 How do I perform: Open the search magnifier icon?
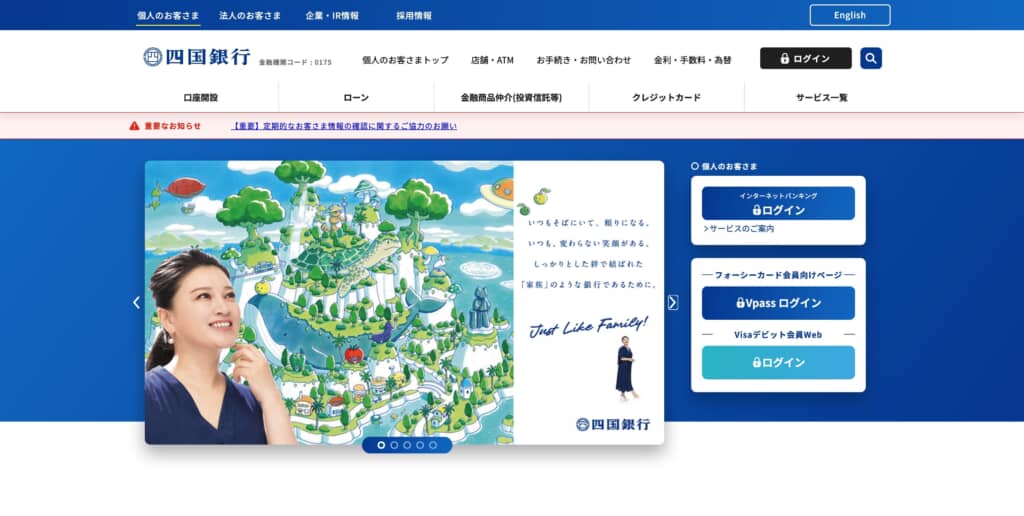871,58
